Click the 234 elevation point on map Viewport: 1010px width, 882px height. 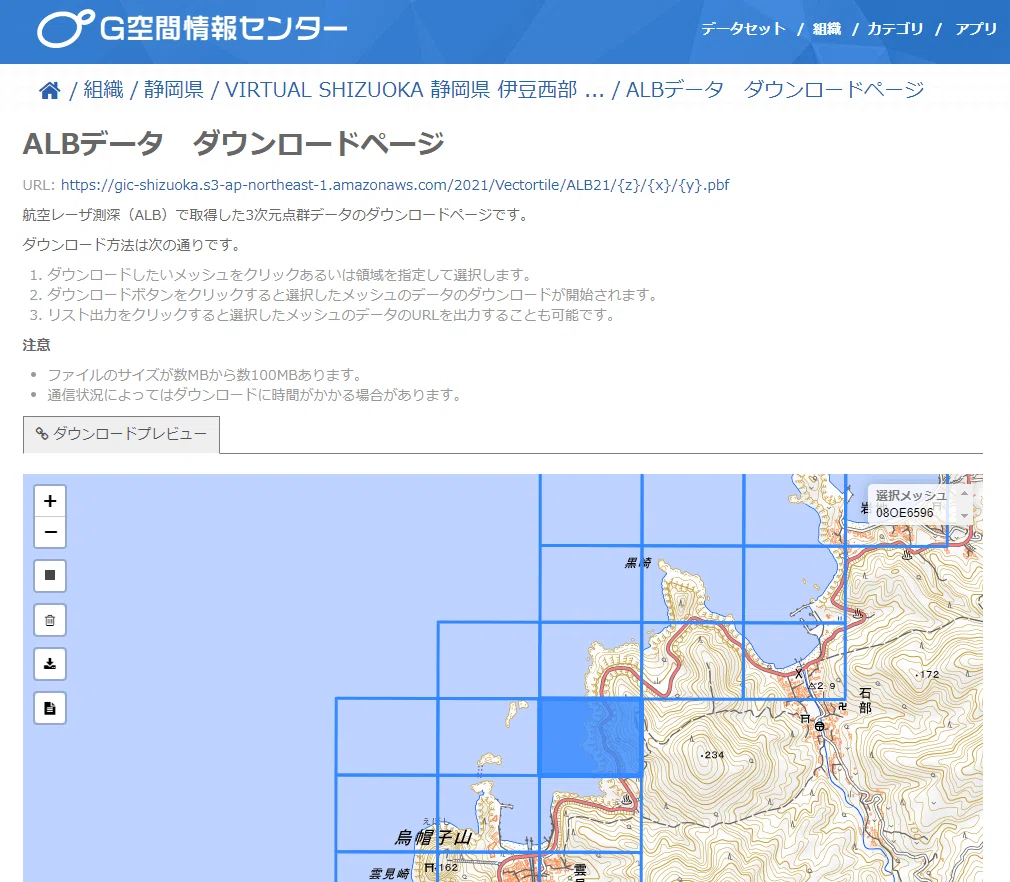[x=713, y=754]
